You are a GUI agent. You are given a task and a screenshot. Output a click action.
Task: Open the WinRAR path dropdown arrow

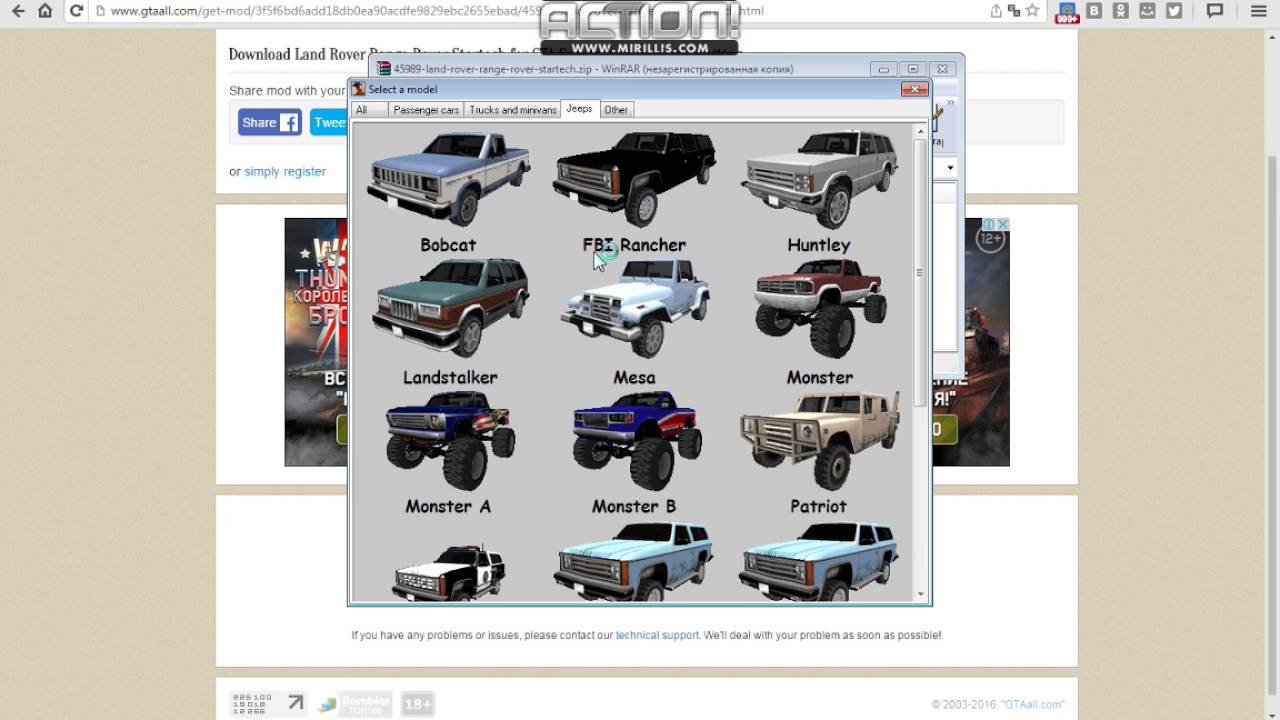pyautogui.click(x=950, y=167)
